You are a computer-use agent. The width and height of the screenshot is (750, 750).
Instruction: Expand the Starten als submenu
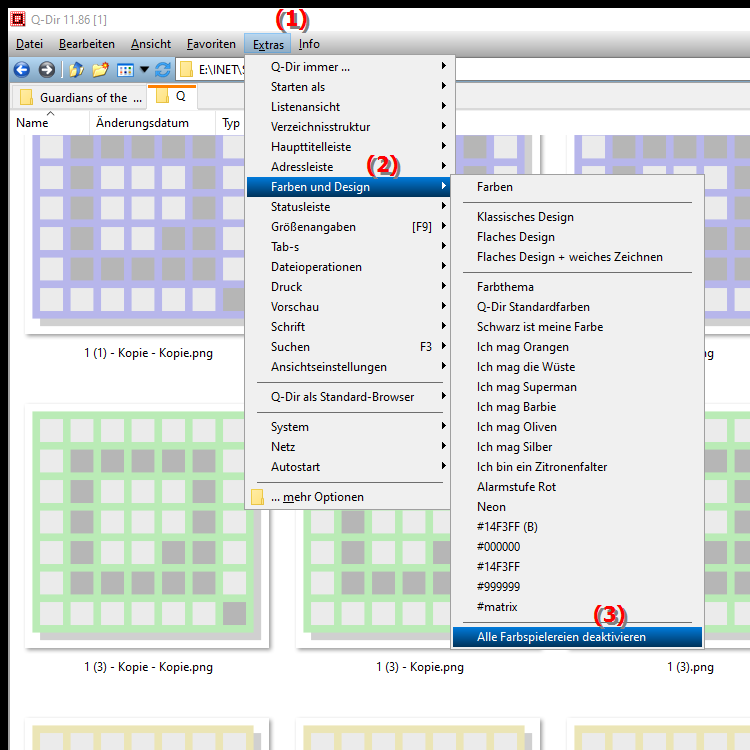coord(348,87)
